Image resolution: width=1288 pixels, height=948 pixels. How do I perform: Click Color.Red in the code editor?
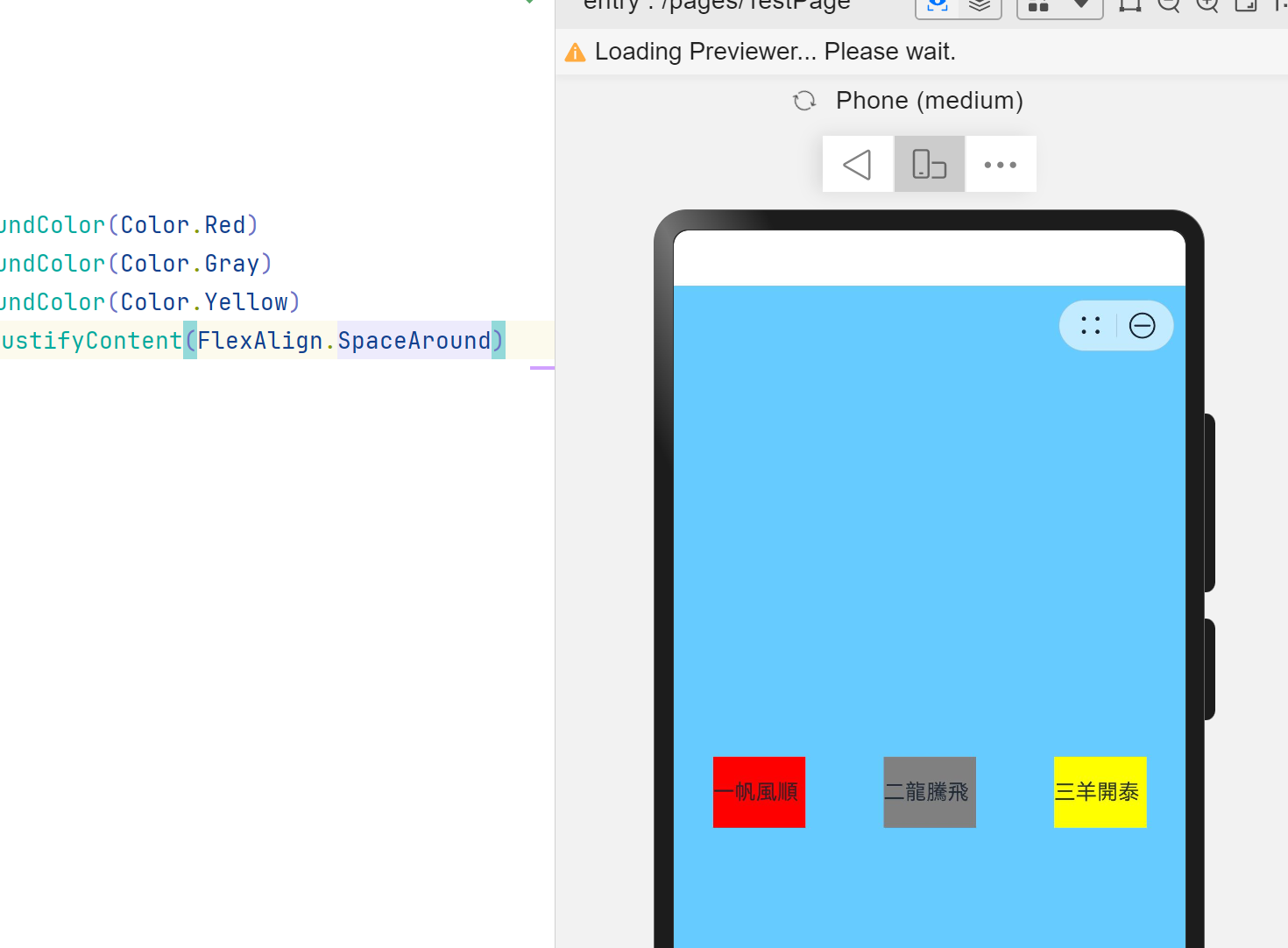(183, 225)
